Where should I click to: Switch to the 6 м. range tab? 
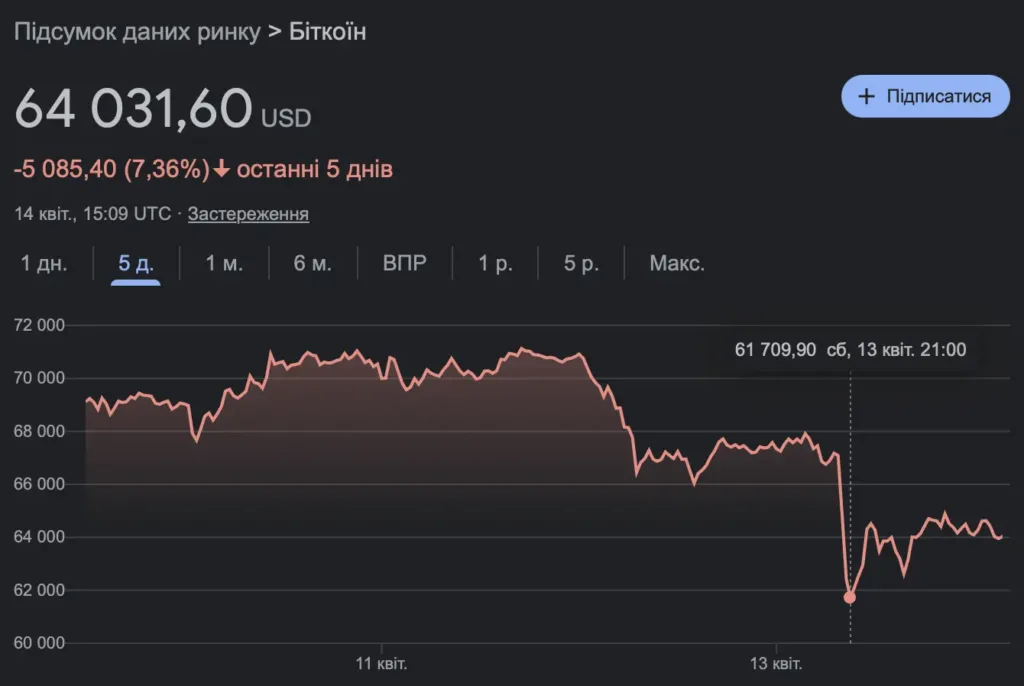(x=313, y=264)
